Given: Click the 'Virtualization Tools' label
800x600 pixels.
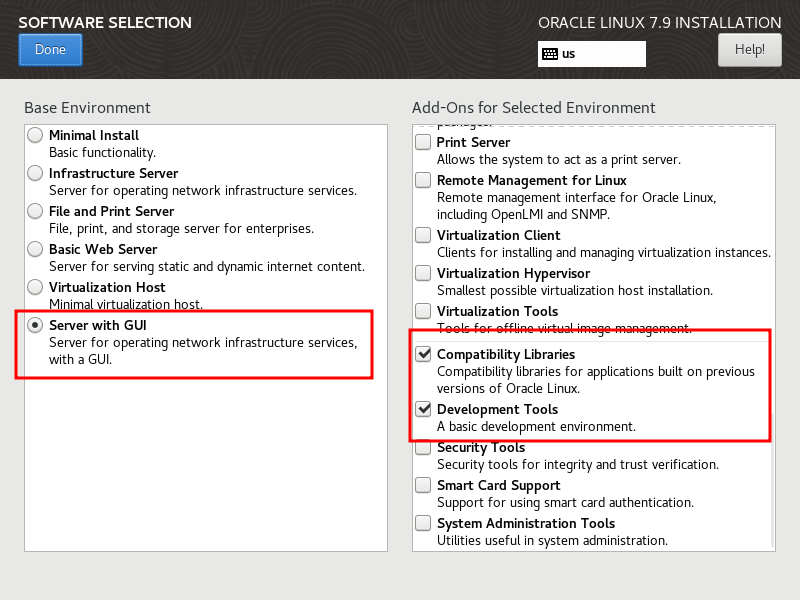Looking at the screenshot, I should coord(497,312).
